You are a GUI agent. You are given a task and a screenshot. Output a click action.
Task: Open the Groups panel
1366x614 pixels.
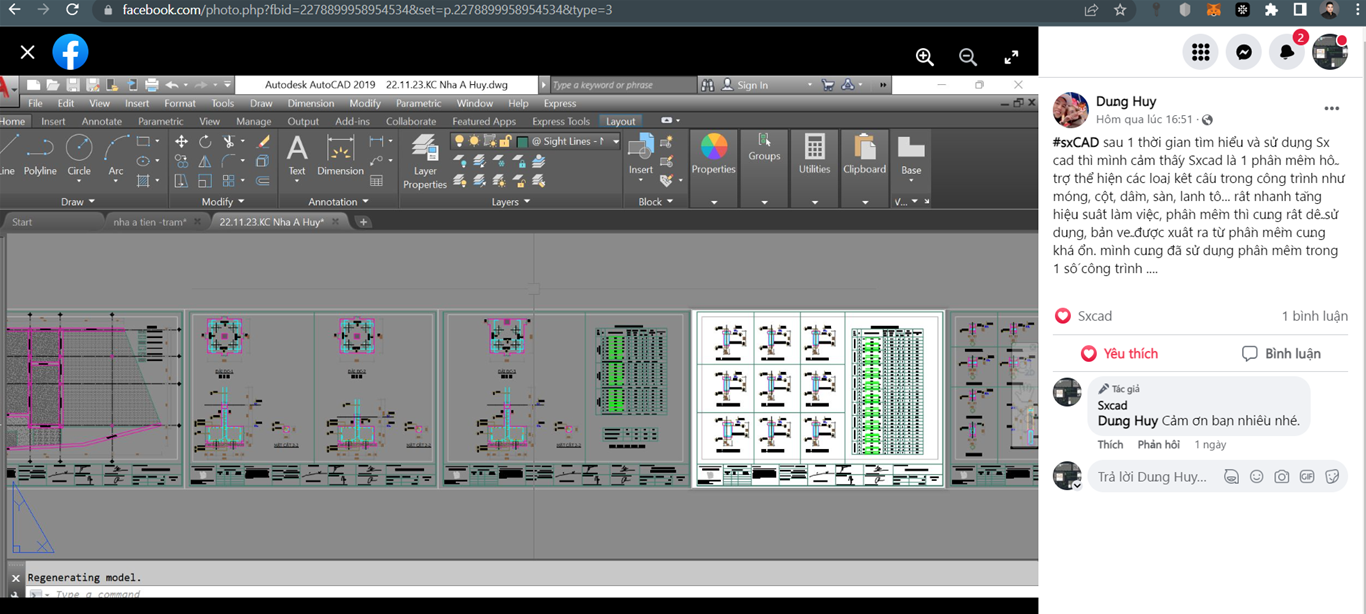pyautogui.click(x=764, y=148)
